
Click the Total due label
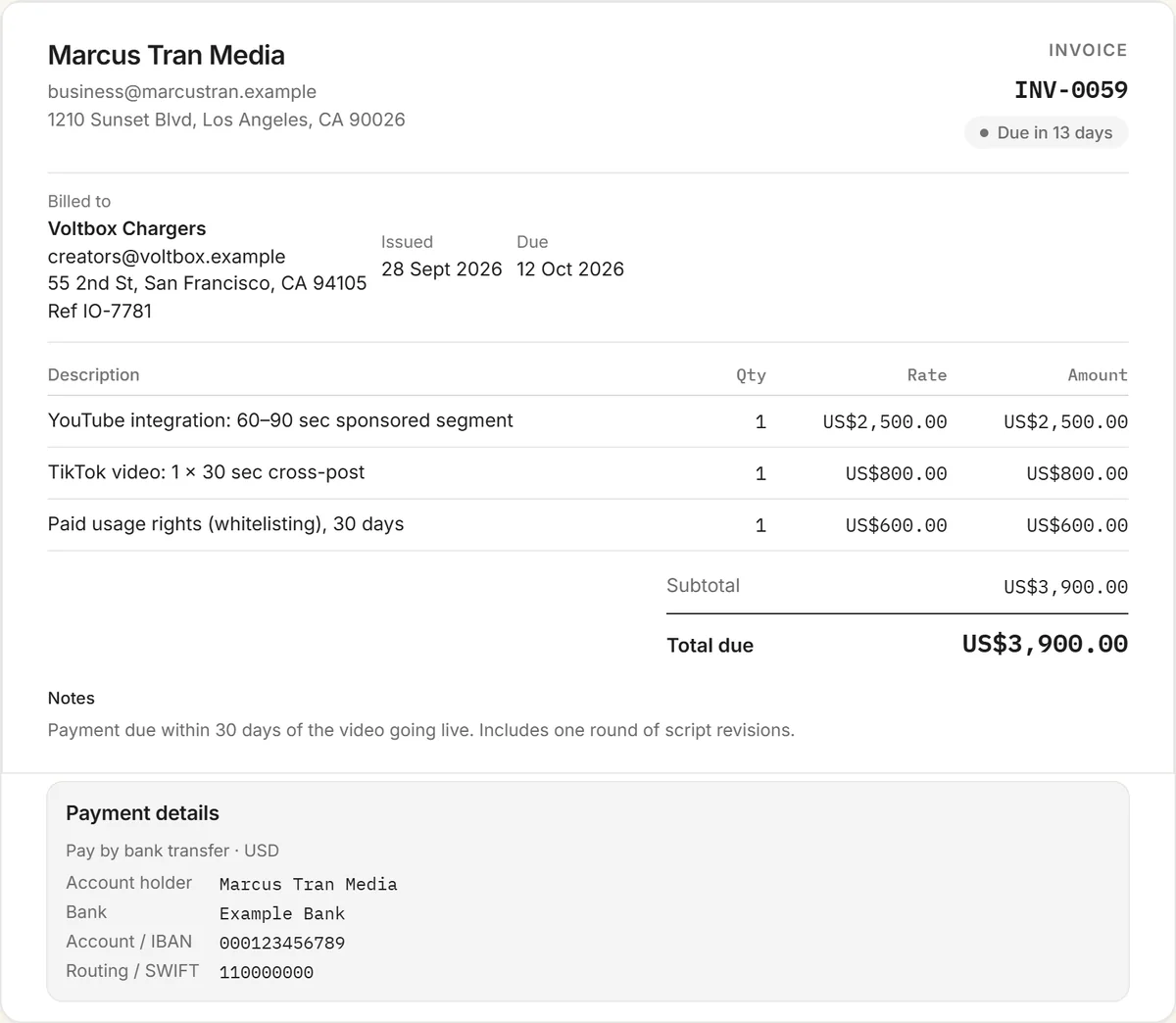tap(710, 646)
